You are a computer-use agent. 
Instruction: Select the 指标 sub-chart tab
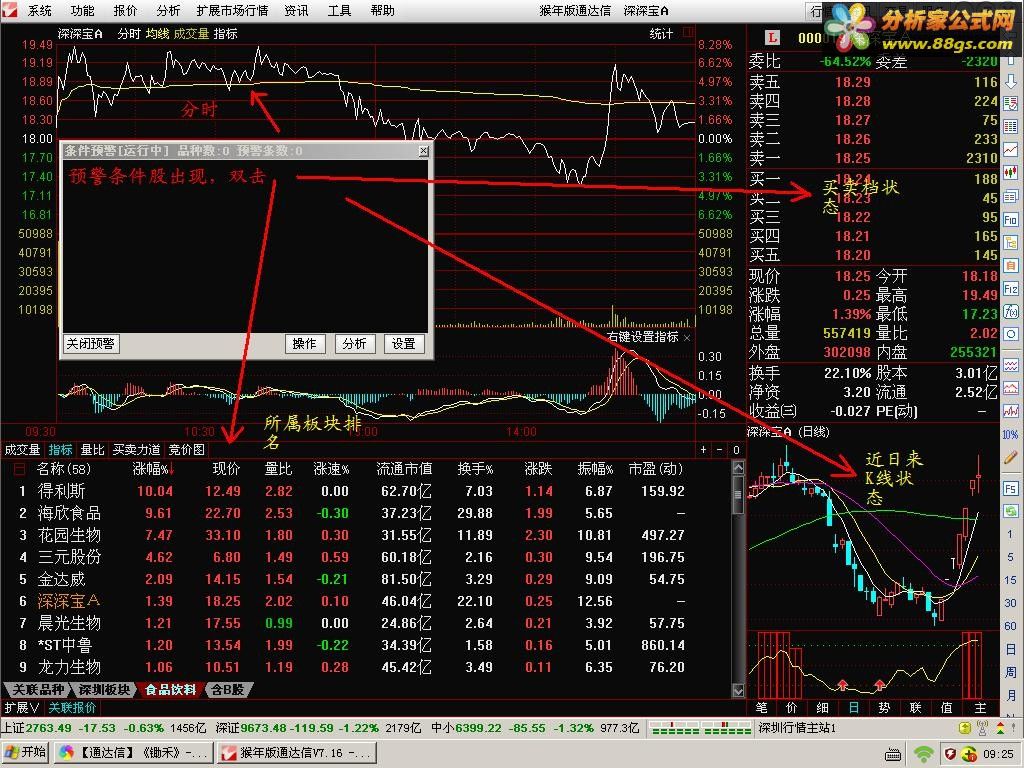click(x=61, y=449)
